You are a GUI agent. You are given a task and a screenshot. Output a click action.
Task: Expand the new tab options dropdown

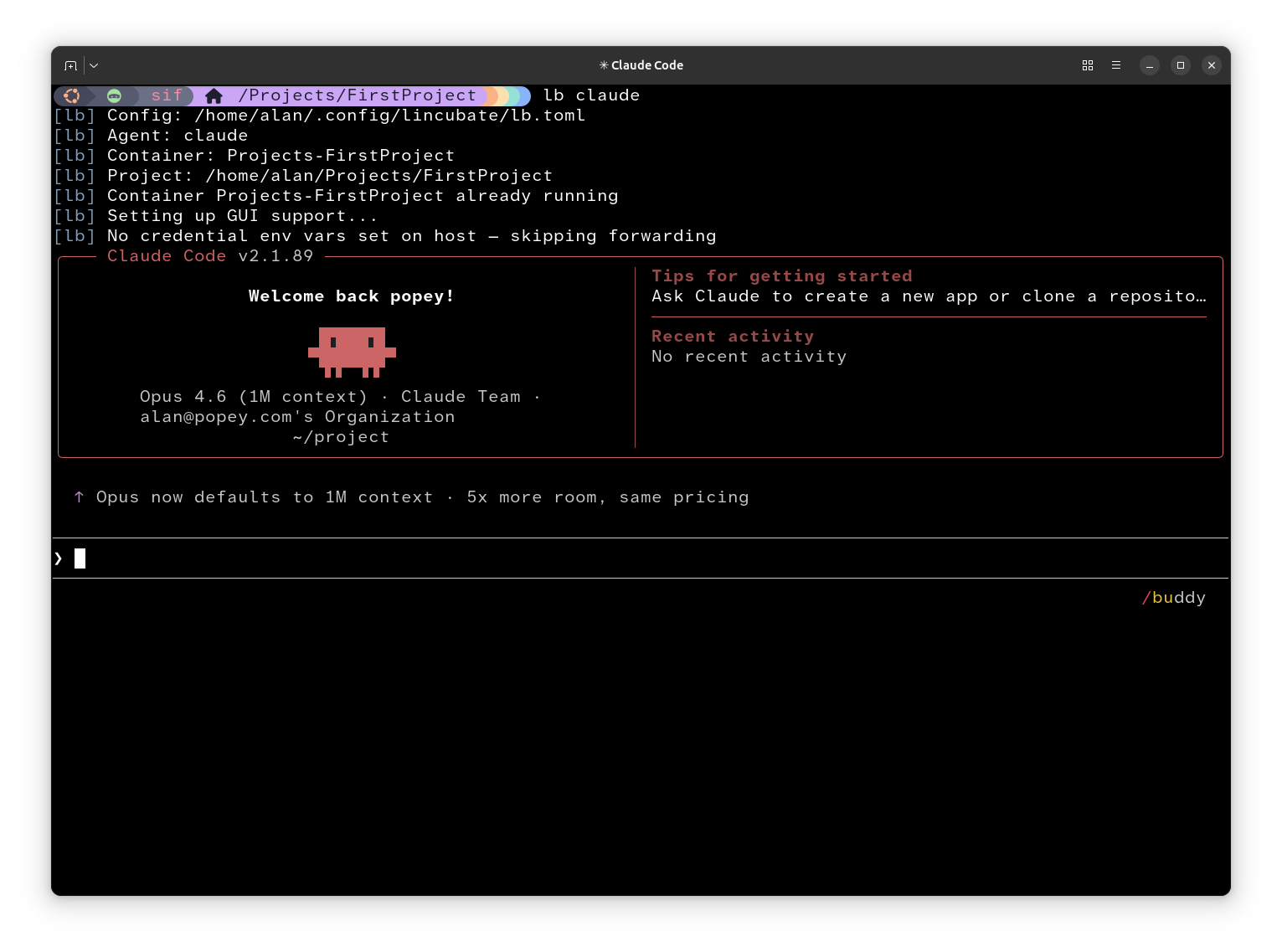tap(94, 65)
